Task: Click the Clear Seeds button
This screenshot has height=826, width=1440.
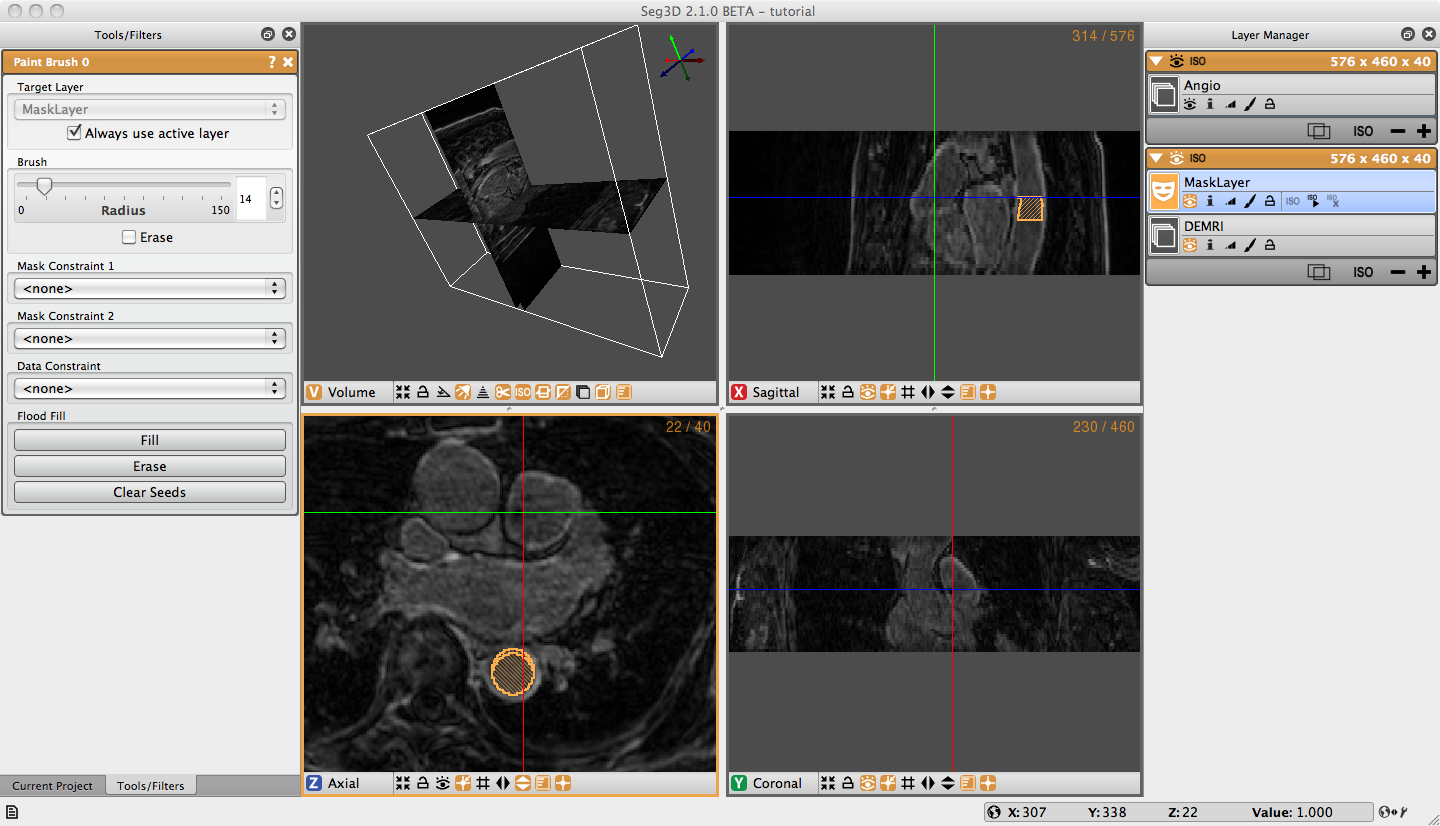Action: (150, 492)
